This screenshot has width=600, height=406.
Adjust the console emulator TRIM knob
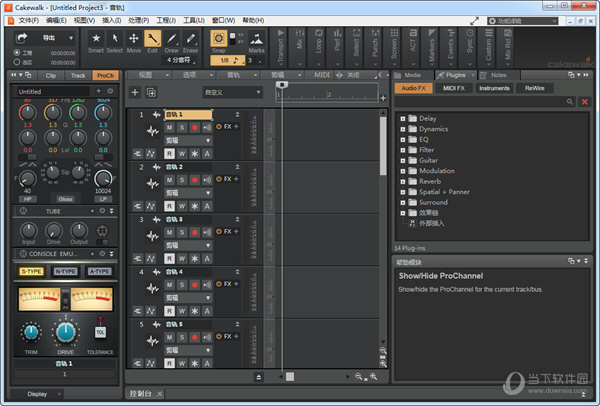(31, 332)
